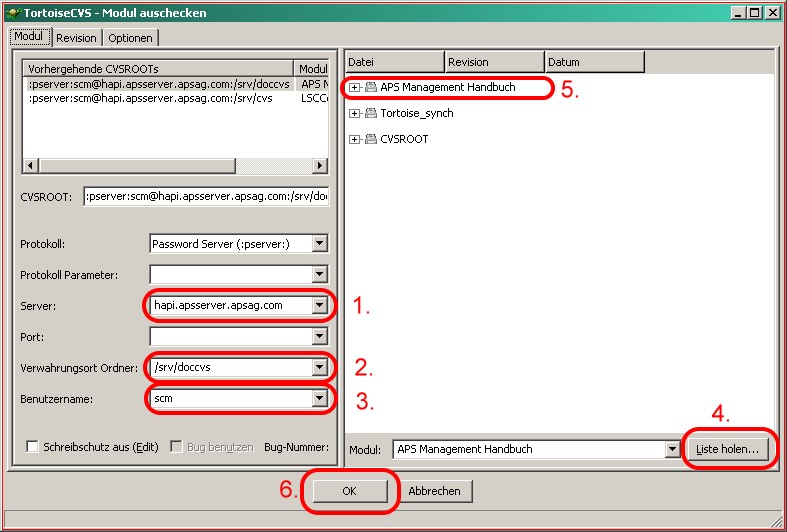Image resolution: width=787 pixels, height=532 pixels.
Task: Open the Protokoll dropdown
Action: click(319, 243)
